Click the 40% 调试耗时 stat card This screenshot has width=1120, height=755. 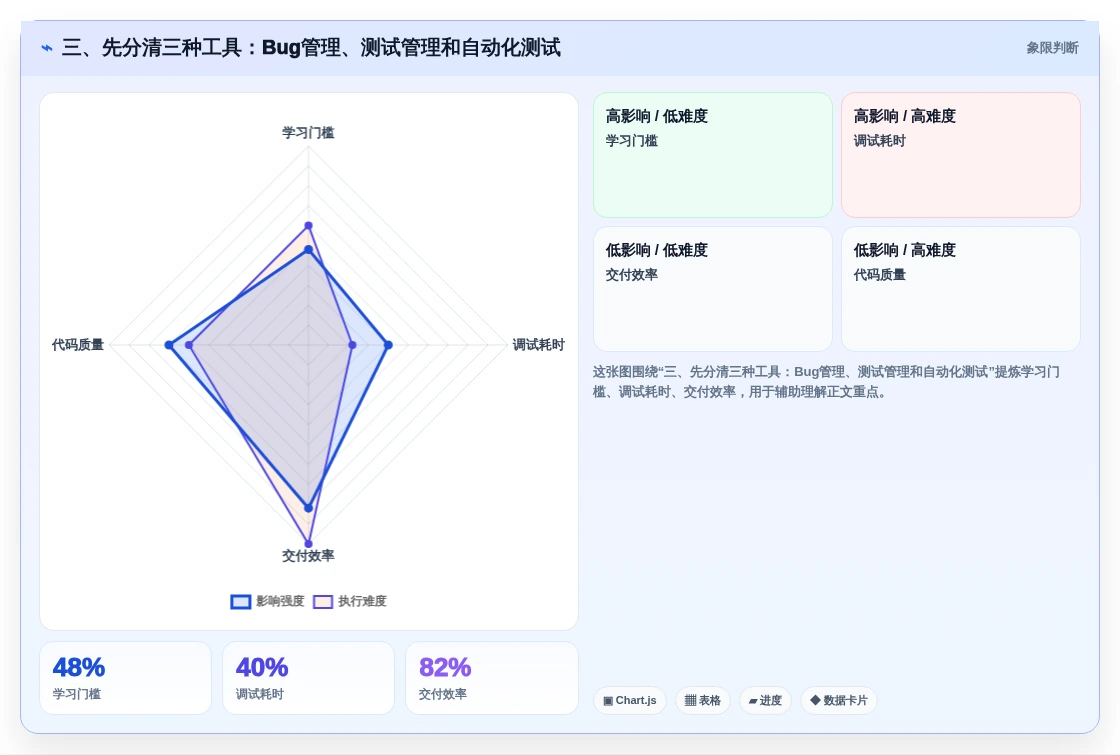coord(309,678)
